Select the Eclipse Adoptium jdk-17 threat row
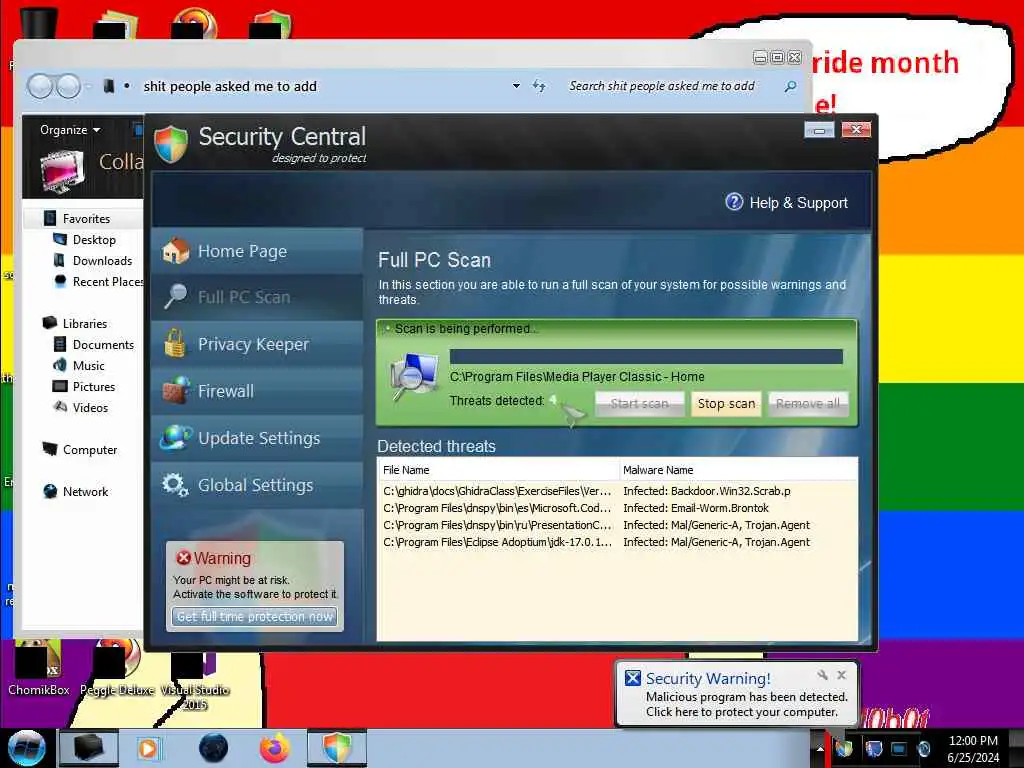This screenshot has width=1024, height=768. 617,542
